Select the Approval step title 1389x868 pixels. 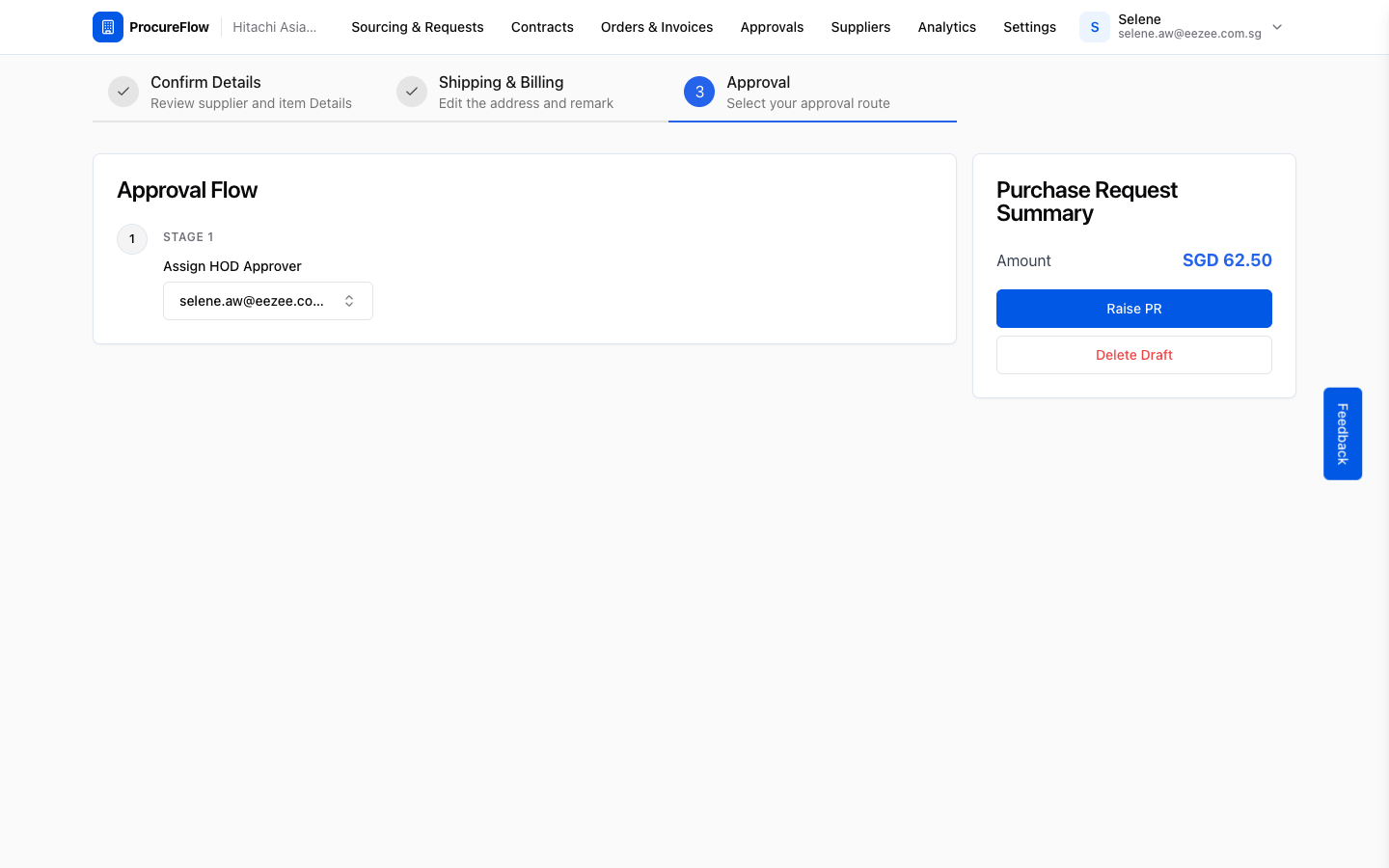758,82
